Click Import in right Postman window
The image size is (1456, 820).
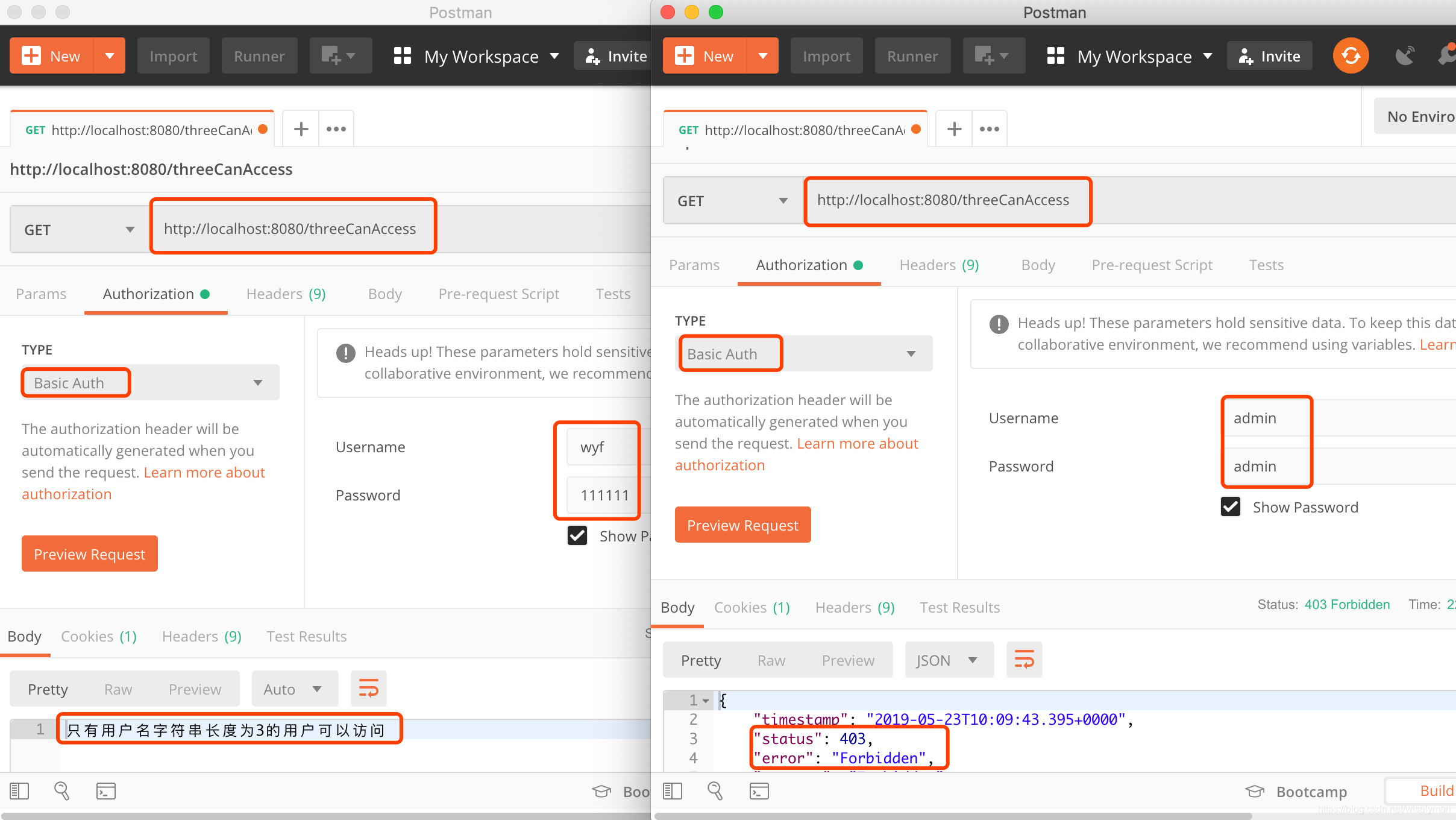tap(826, 56)
